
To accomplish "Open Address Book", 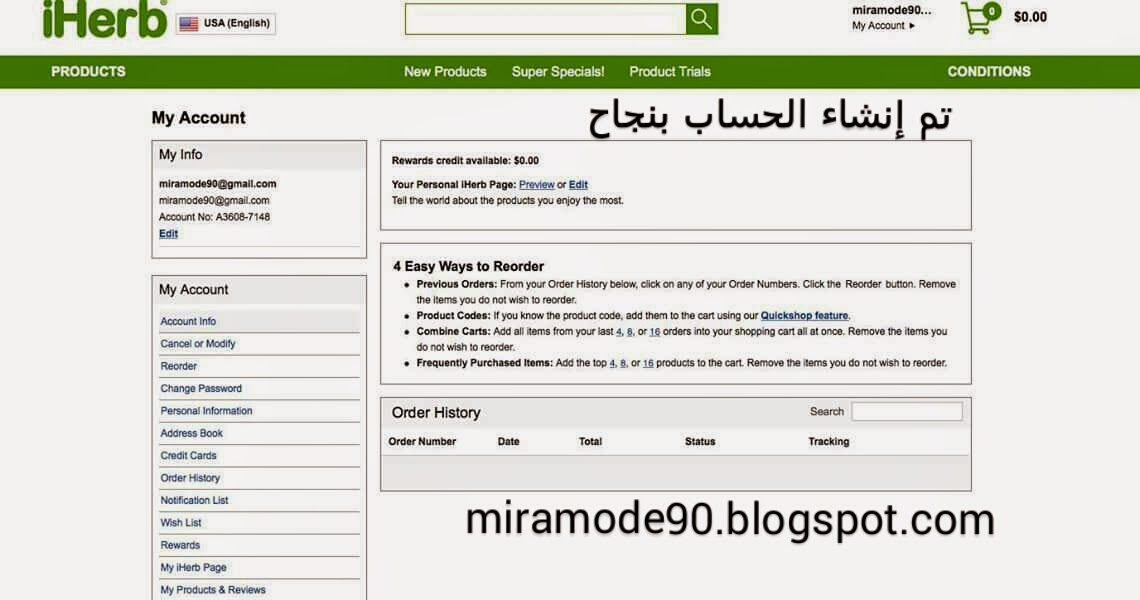I will coord(192,433).
